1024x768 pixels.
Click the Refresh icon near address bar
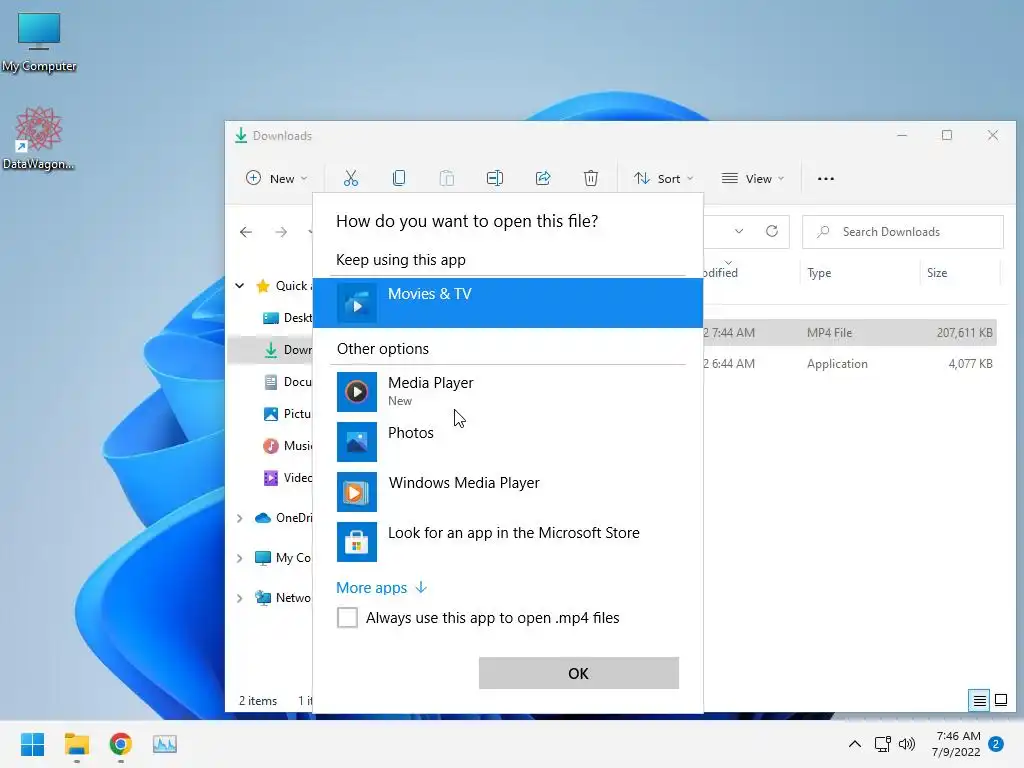pos(772,231)
